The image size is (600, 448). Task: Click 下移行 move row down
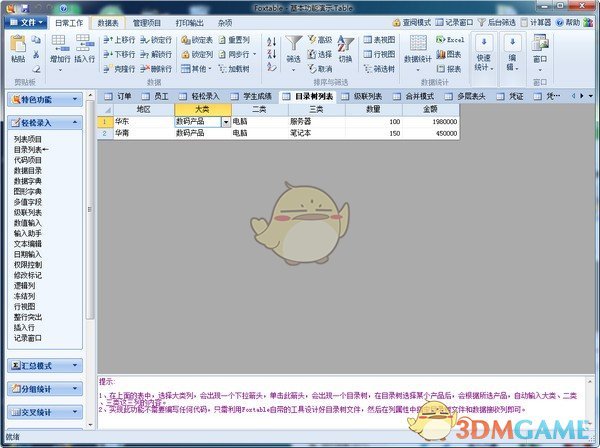[x=119, y=54]
